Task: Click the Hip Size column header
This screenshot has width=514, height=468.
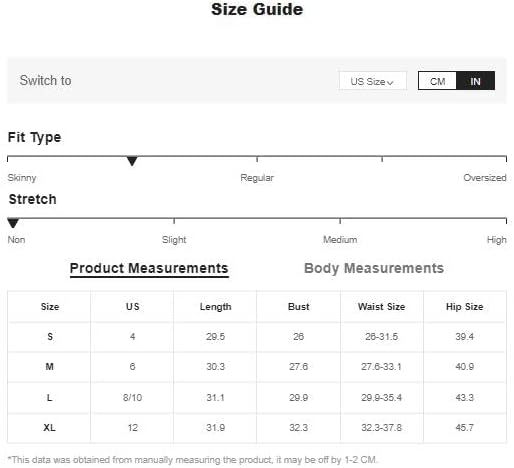Action: tap(464, 307)
